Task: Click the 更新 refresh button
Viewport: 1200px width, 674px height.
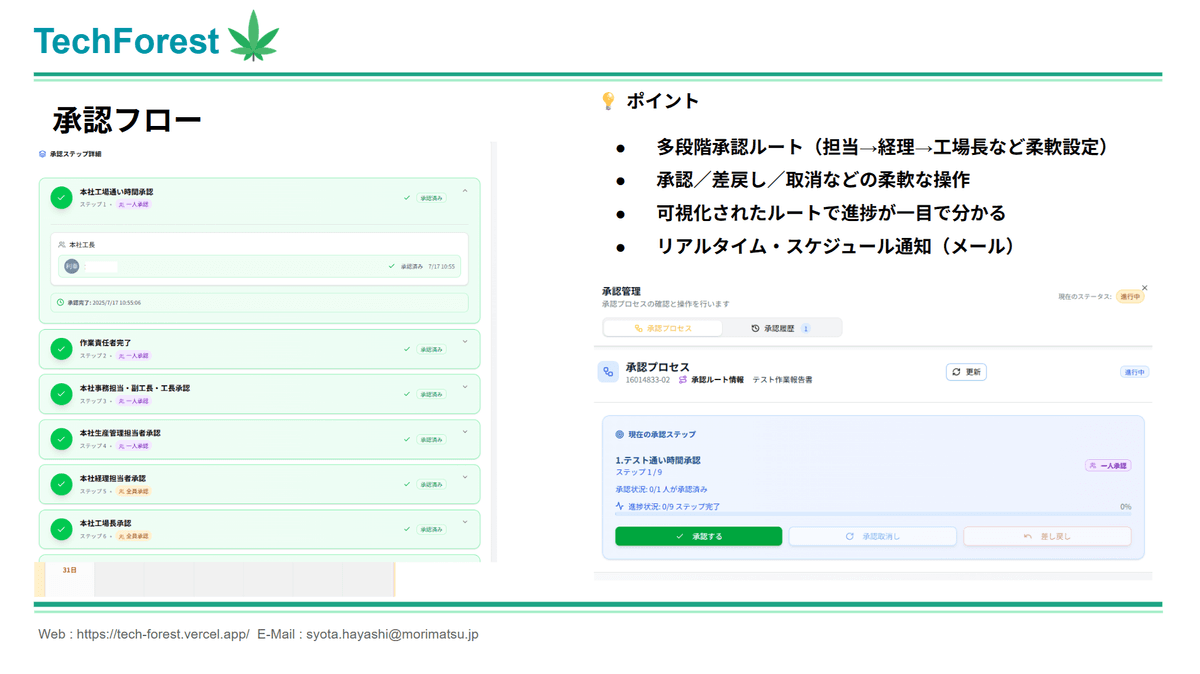Action: pos(966,372)
